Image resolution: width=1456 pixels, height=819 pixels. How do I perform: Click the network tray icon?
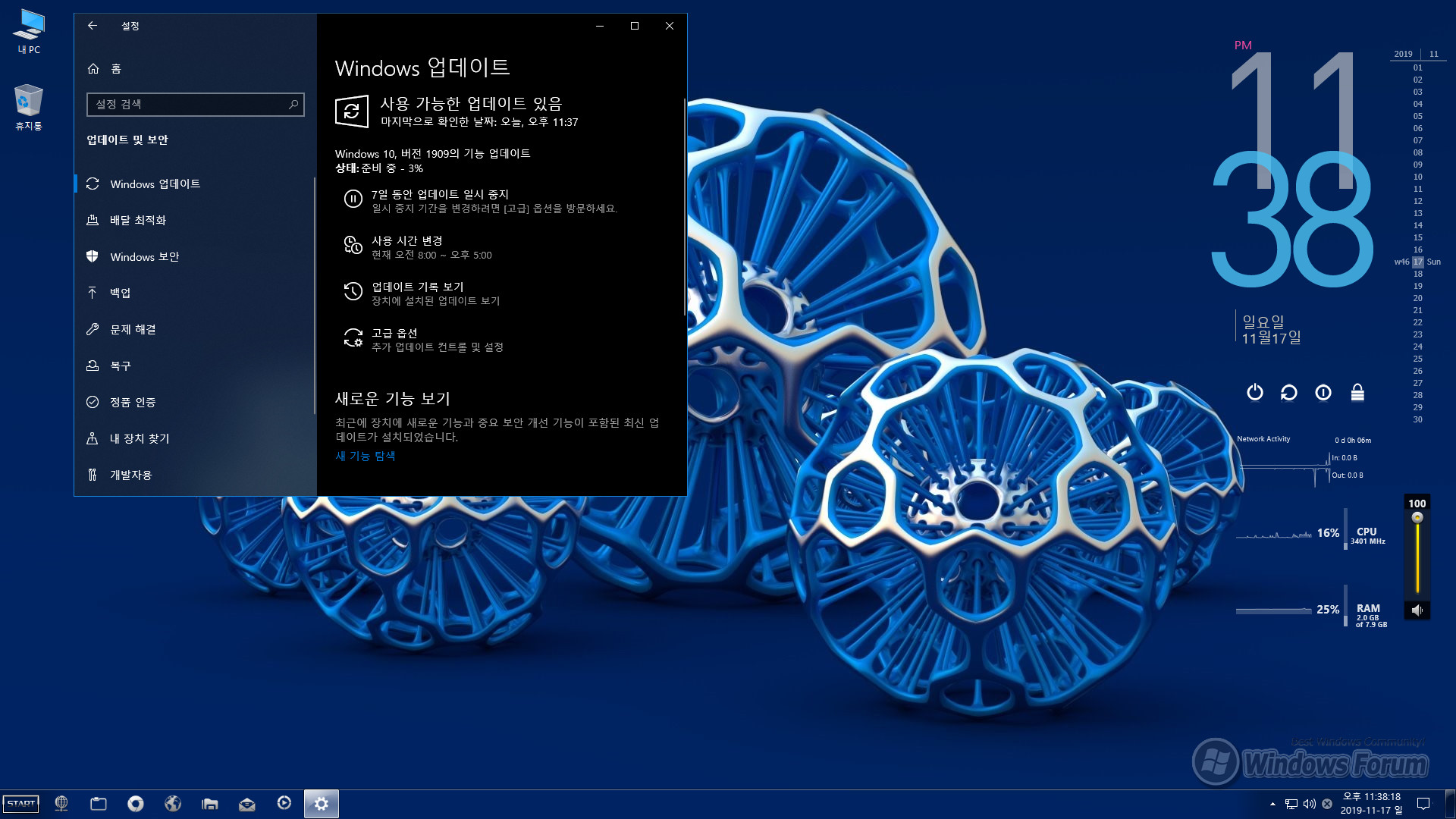[1291, 804]
